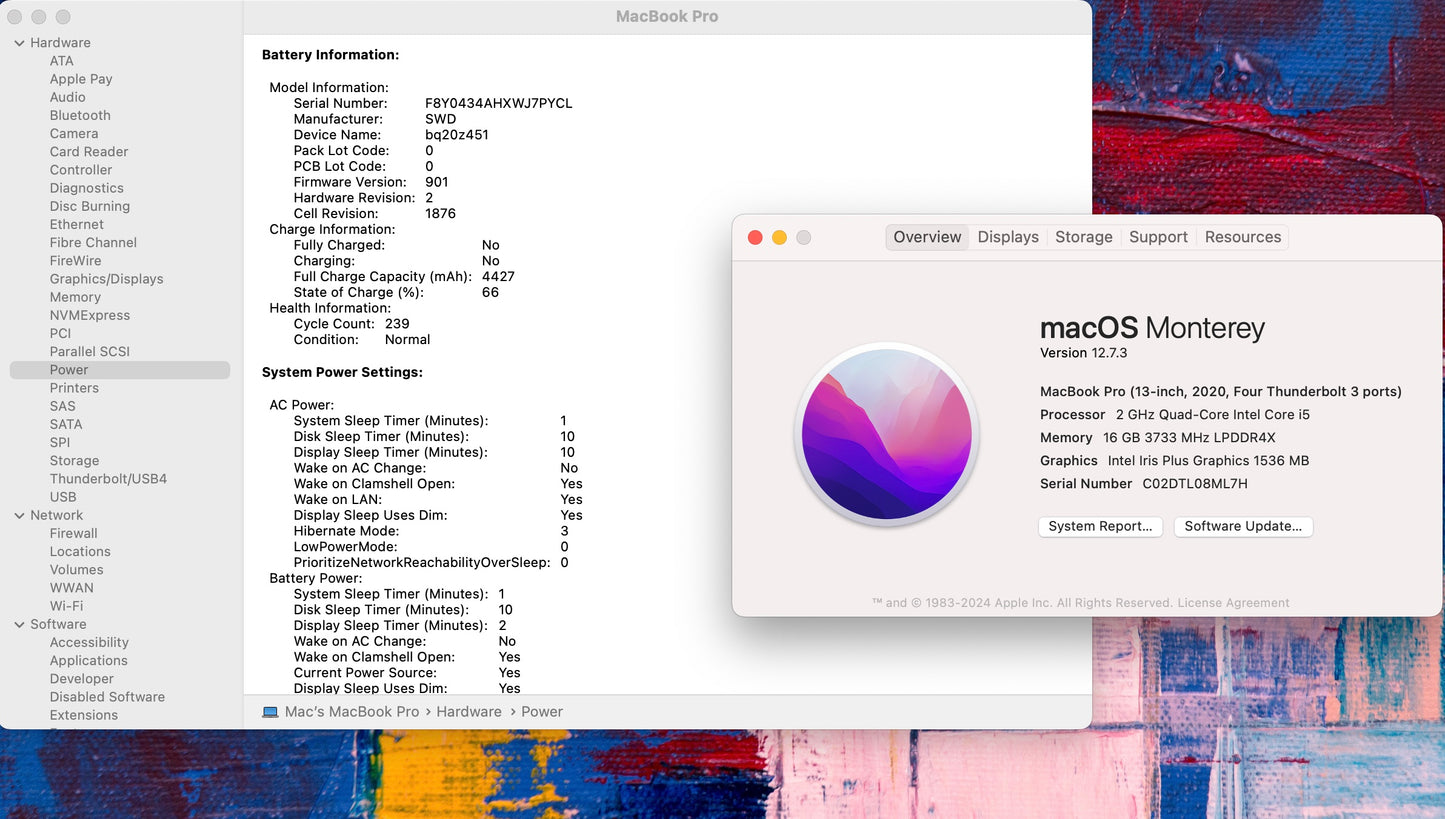Select Wi-Fi under Network

pos(66,606)
